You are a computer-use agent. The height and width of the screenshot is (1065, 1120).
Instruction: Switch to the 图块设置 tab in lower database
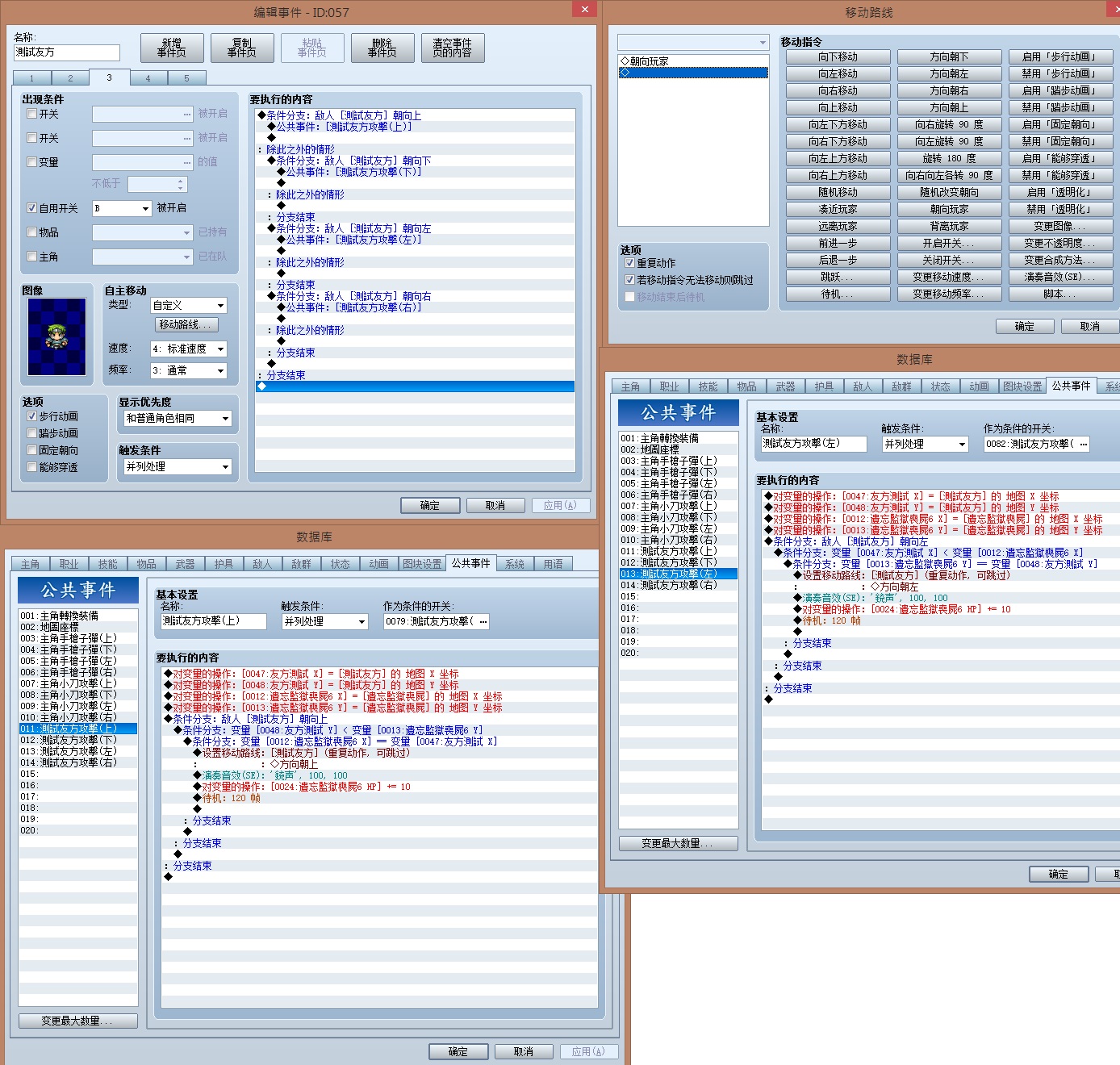(x=422, y=564)
